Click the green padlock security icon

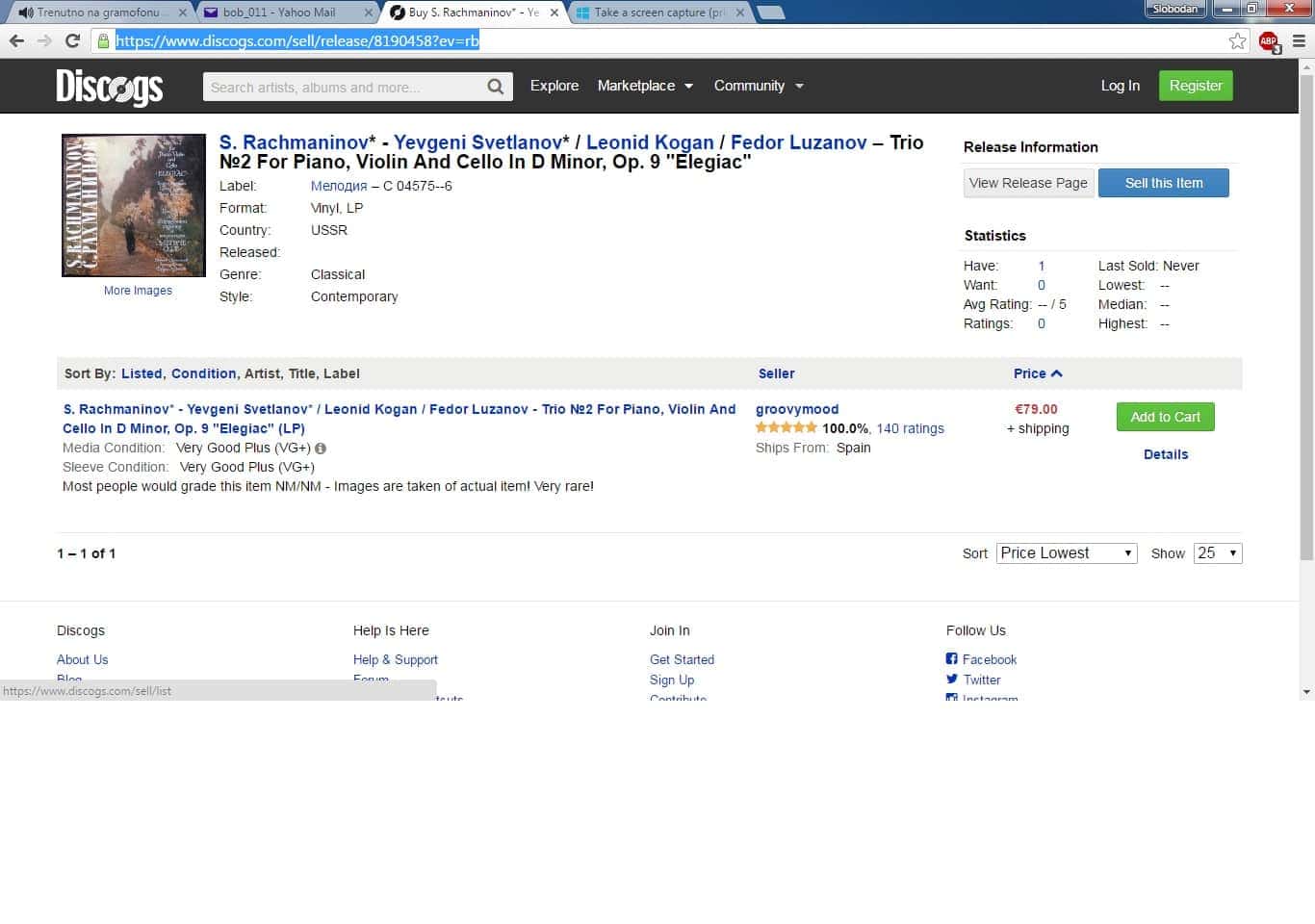103,40
